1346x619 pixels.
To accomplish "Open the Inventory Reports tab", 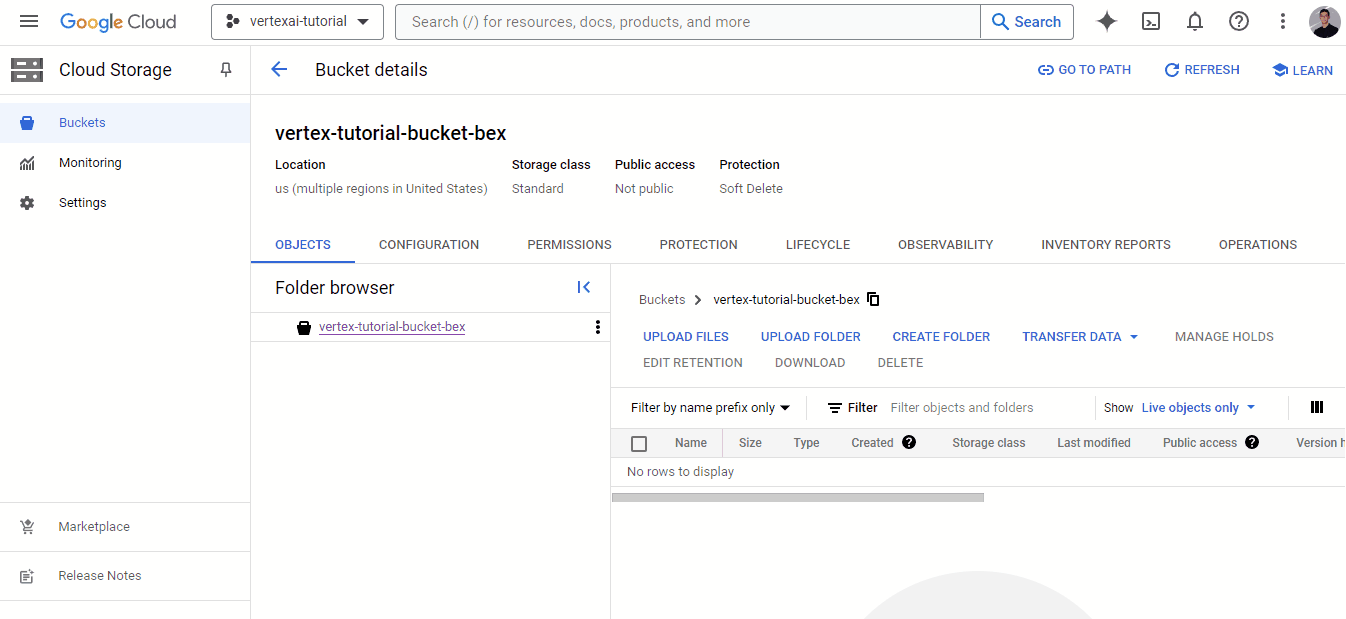I will click(x=1106, y=245).
